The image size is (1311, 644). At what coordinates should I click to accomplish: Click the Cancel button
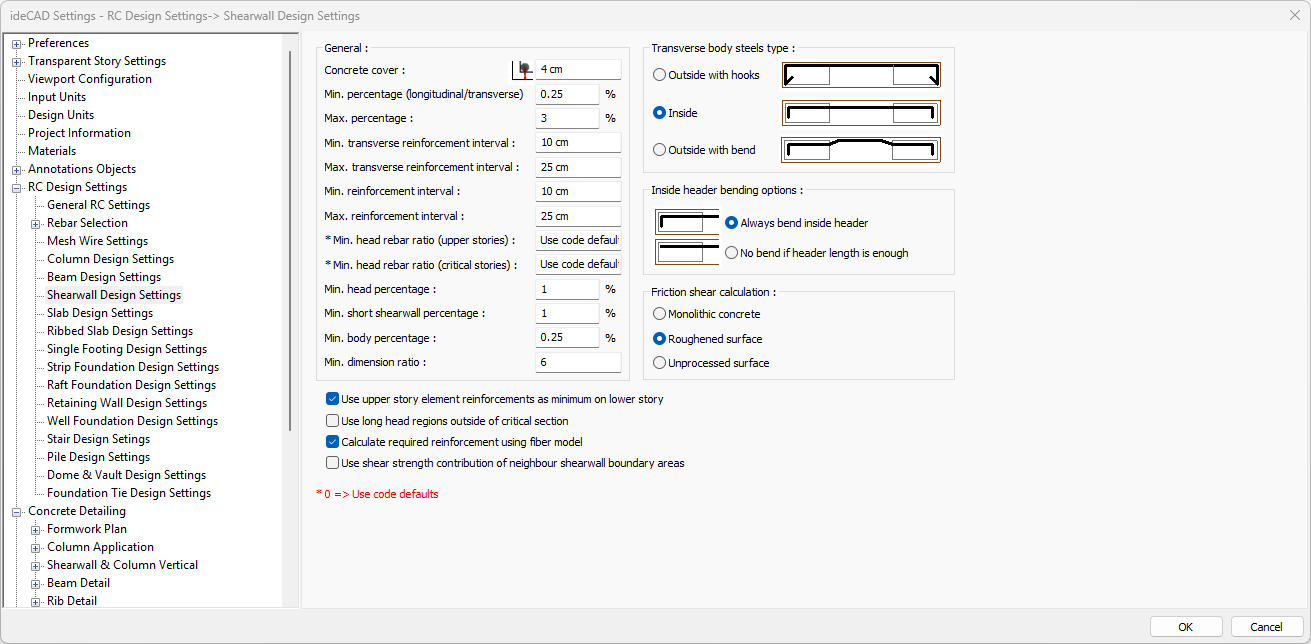click(1266, 627)
